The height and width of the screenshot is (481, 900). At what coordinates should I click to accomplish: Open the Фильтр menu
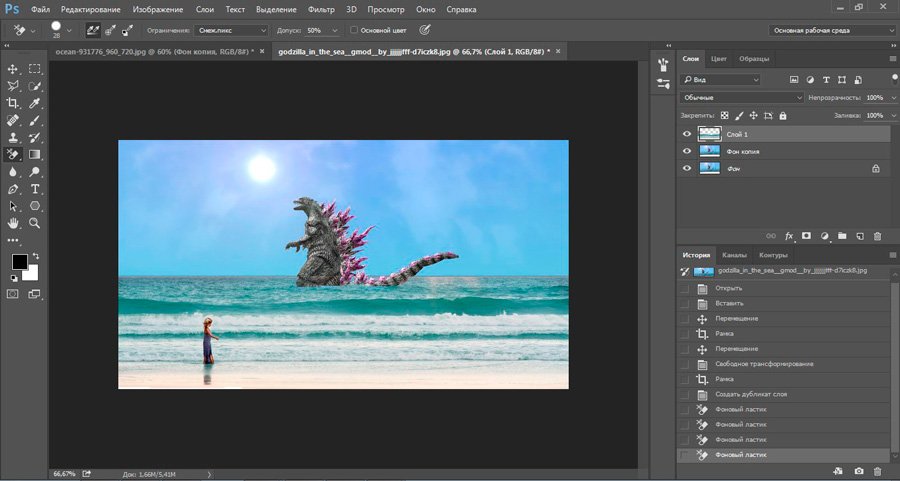pos(321,8)
